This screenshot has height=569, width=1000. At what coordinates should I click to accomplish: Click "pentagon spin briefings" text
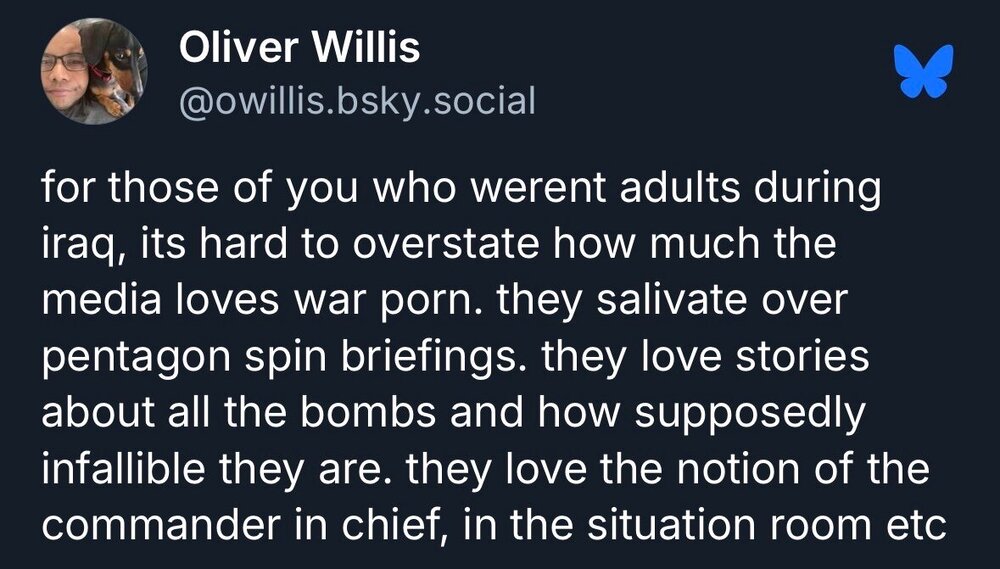click(x=285, y=356)
